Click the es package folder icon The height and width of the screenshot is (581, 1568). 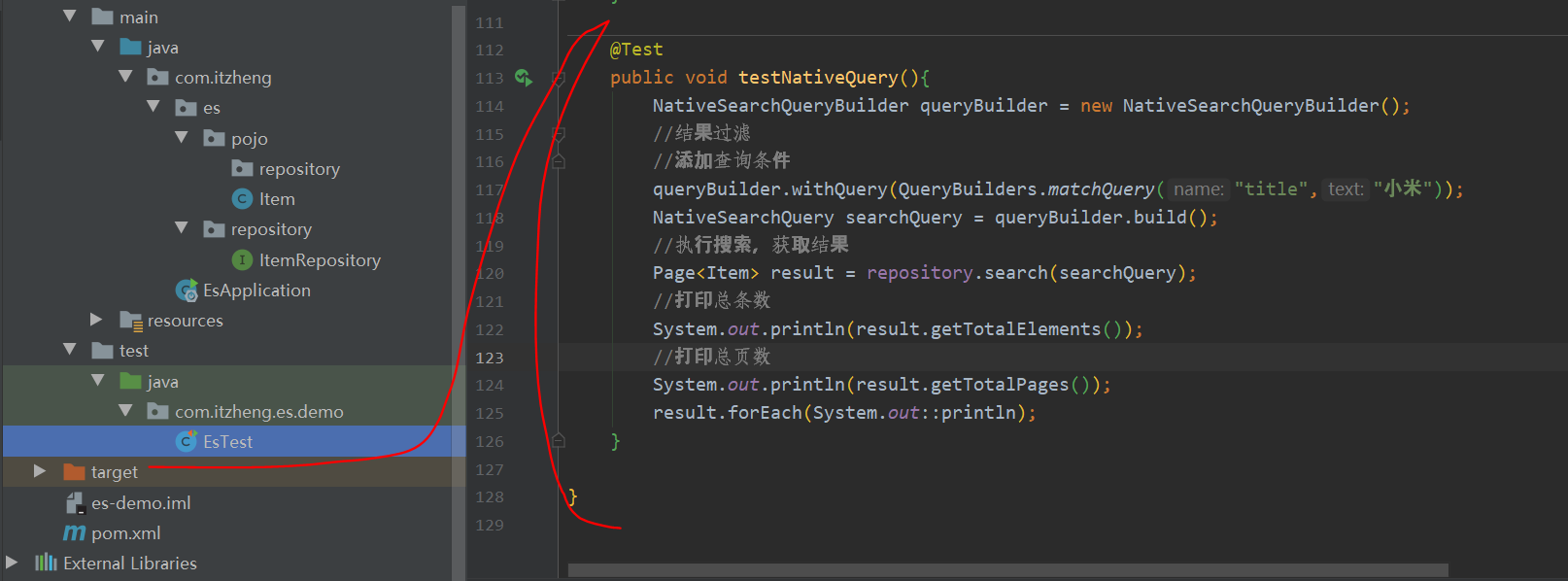[186, 107]
